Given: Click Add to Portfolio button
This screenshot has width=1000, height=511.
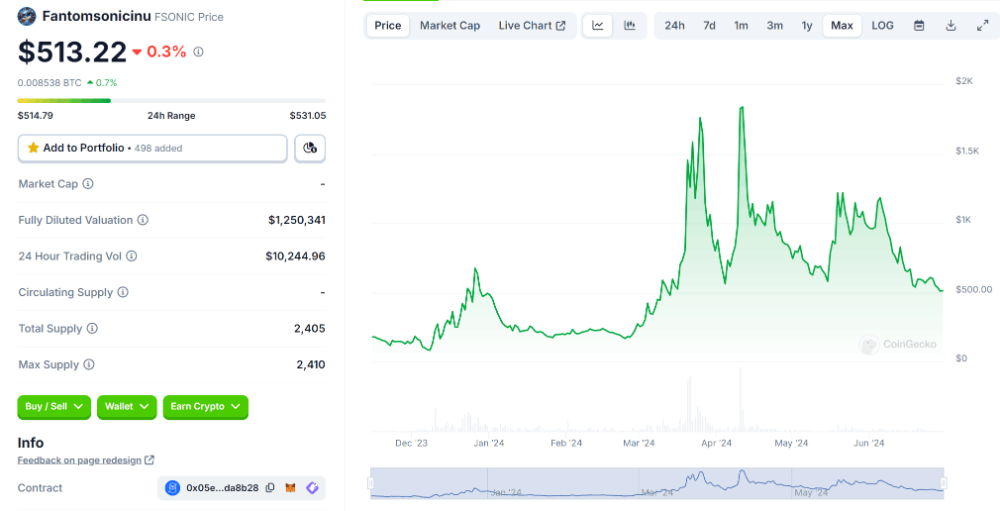Looking at the screenshot, I should coord(152,148).
